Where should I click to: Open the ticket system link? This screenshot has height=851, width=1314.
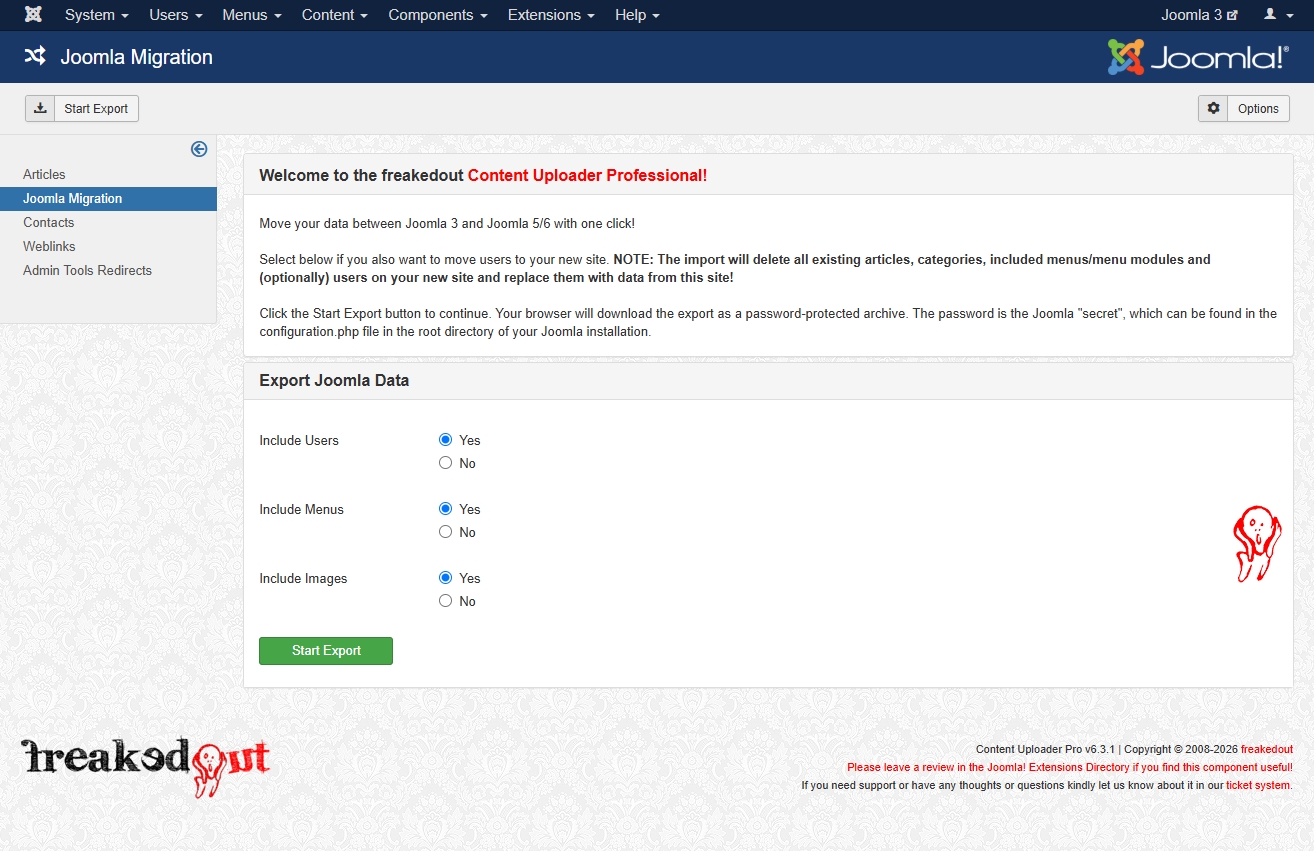(x=1258, y=785)
